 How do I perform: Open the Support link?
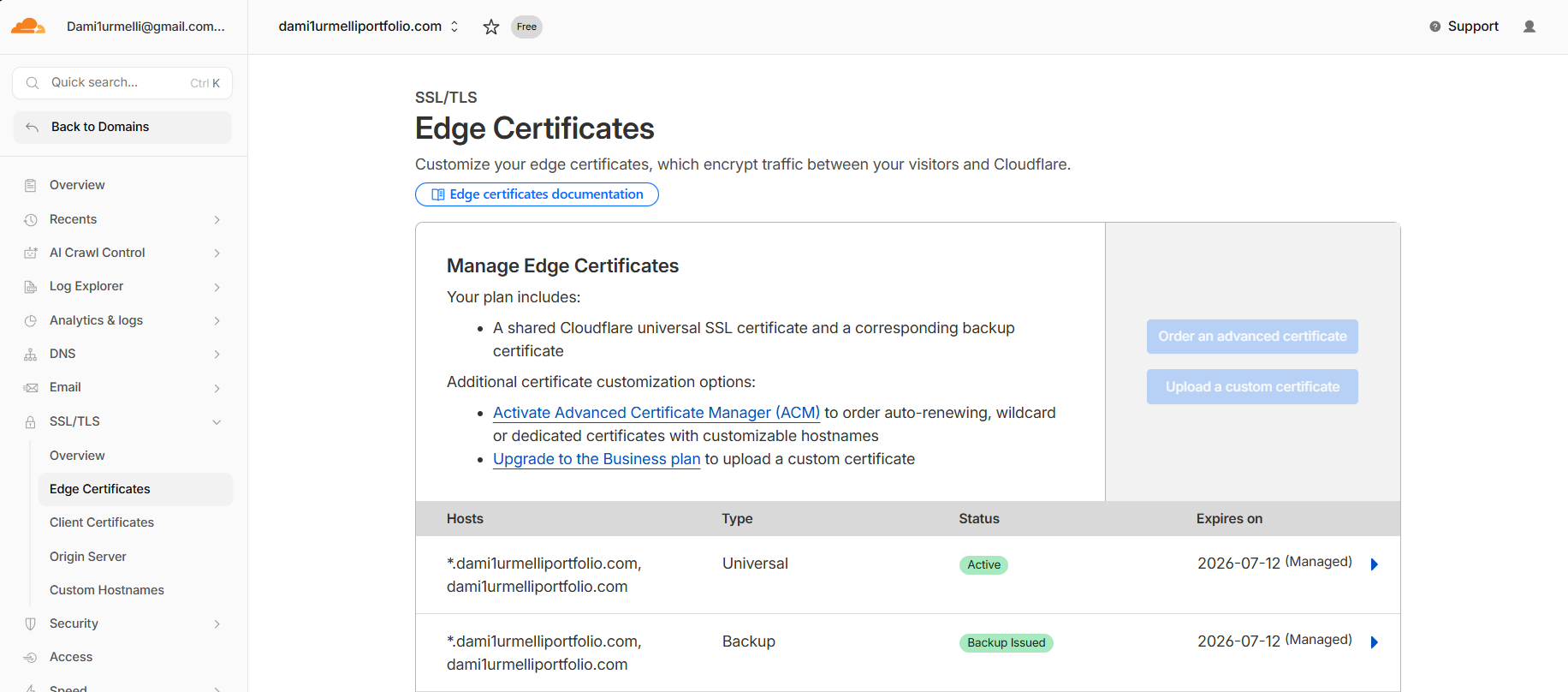[1473, 27]
